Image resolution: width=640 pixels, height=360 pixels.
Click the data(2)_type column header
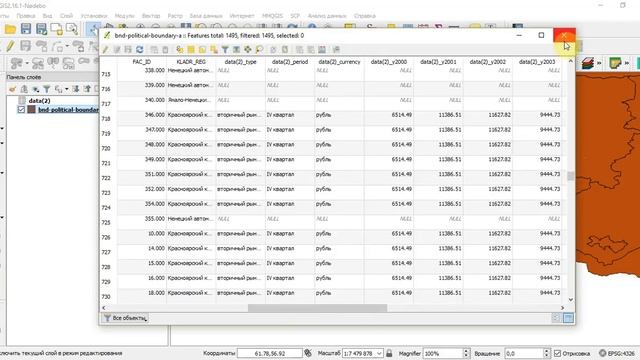pyautogui.click(x=240, y=62)
